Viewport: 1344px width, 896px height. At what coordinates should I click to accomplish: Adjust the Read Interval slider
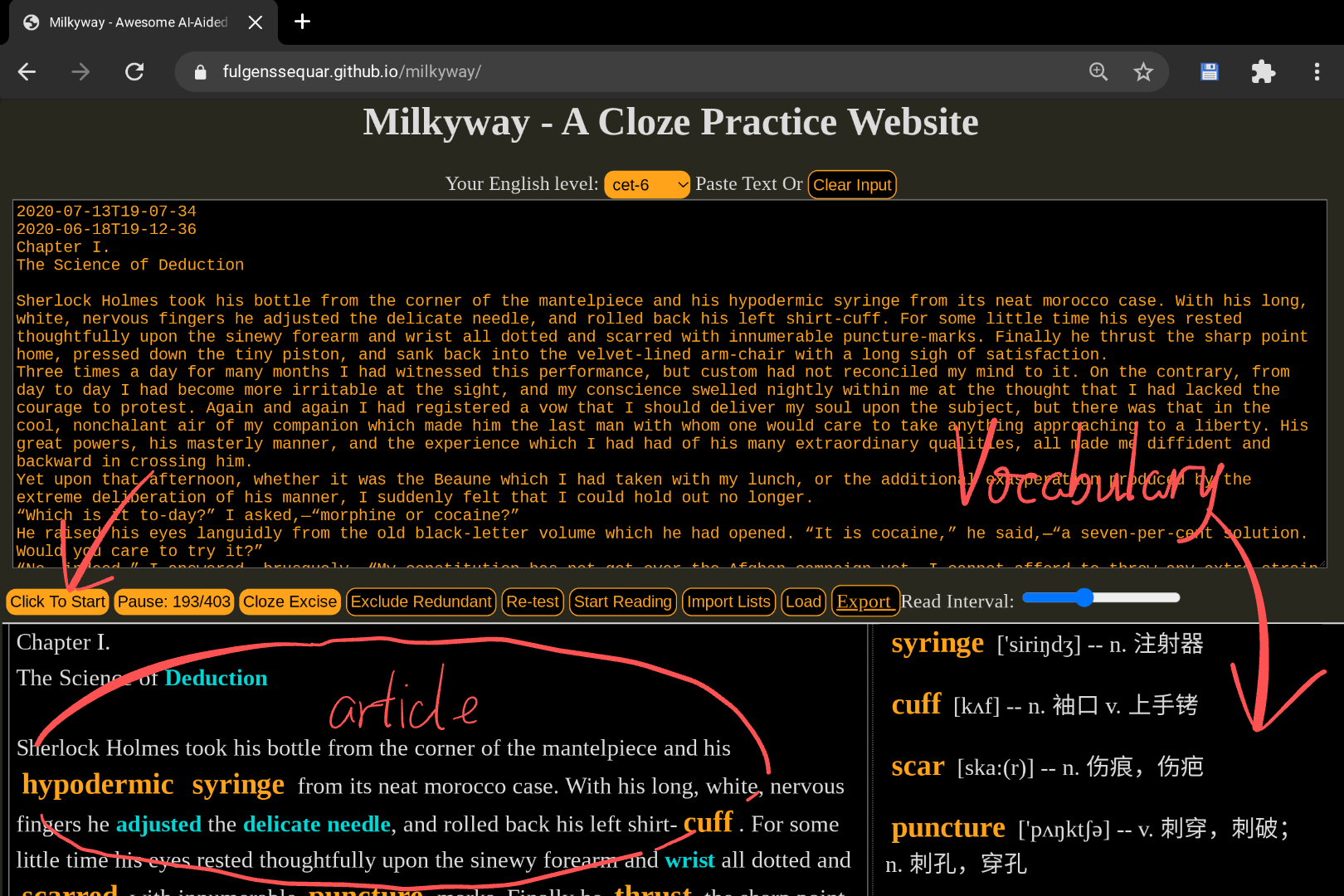[x=1101, y=597]
